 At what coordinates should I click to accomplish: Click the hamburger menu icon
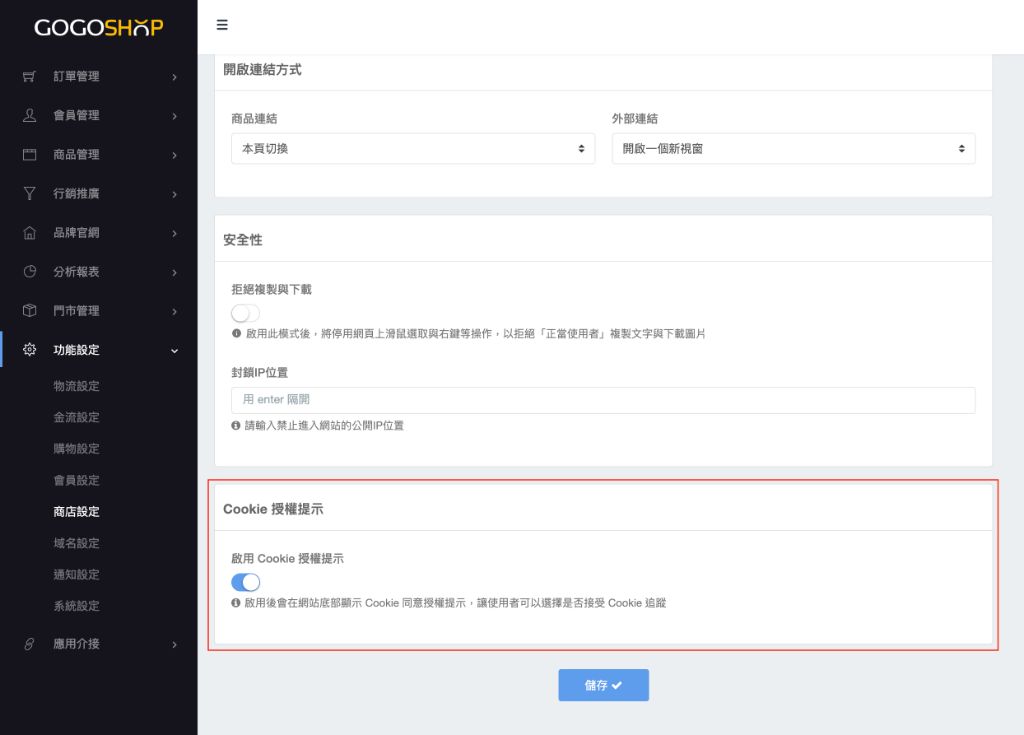[222, 25]
